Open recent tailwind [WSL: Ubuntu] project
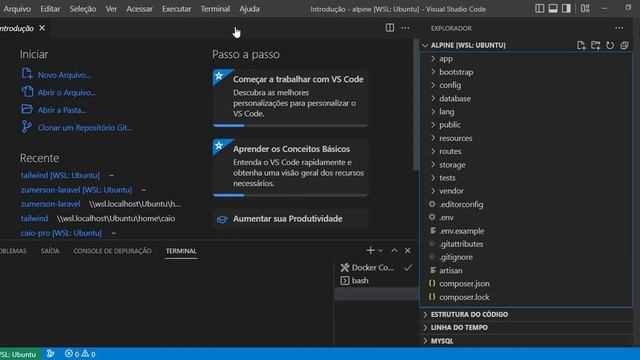The width and height of the screenshot is (640, 360). pyautogui.click(x=60, y=175)
